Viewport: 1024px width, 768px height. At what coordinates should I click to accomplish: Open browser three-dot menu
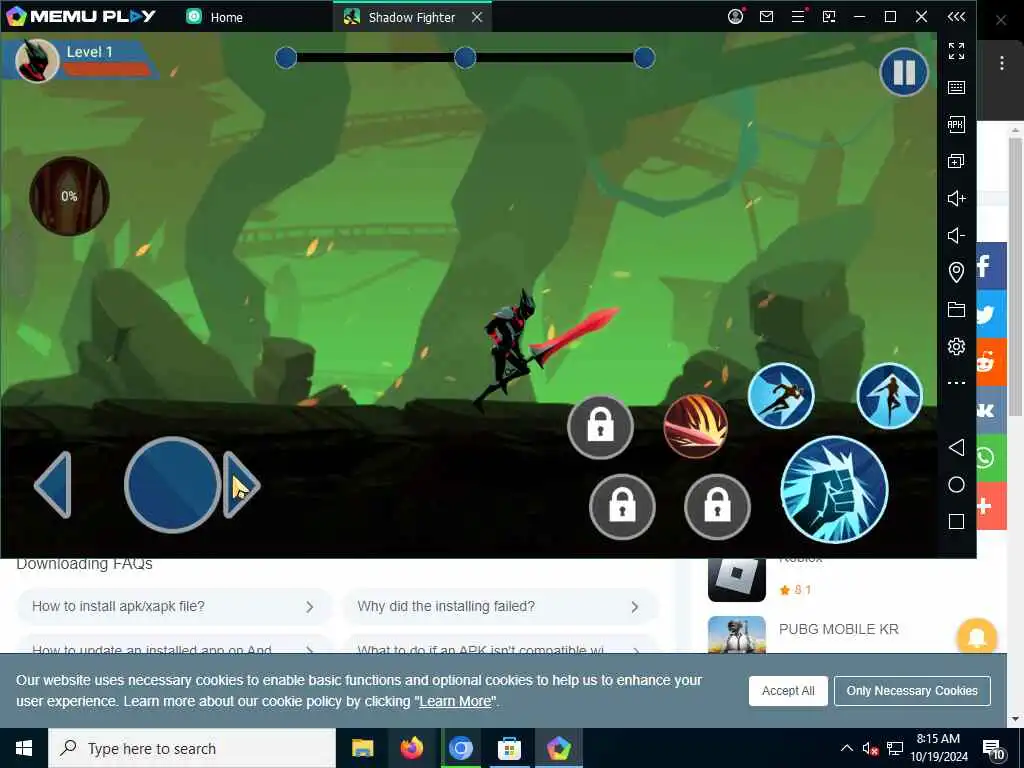point(1001,63)
